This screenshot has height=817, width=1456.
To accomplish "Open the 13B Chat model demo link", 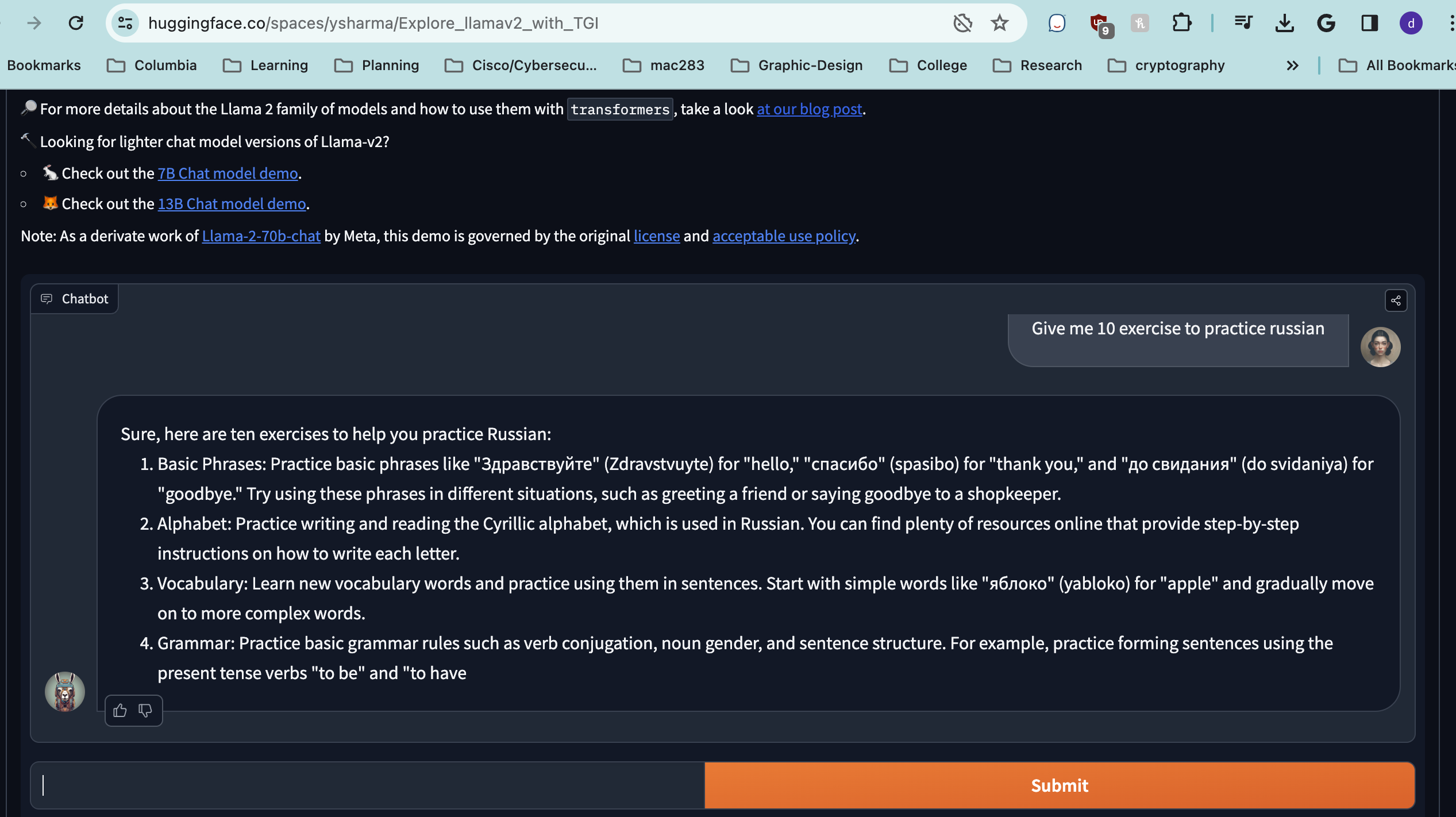I will (x=232, y=203).
